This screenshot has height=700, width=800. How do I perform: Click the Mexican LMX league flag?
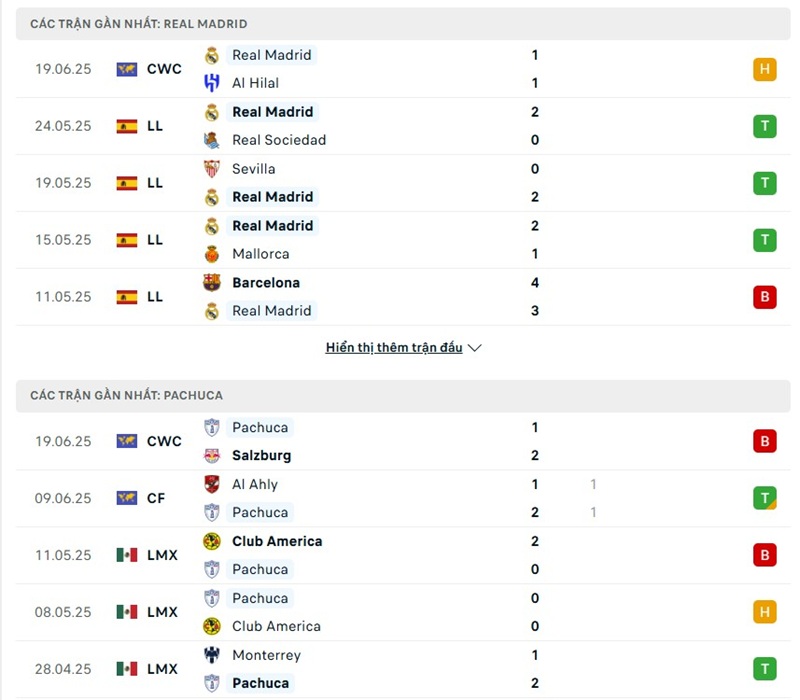(x=125, y=555)
